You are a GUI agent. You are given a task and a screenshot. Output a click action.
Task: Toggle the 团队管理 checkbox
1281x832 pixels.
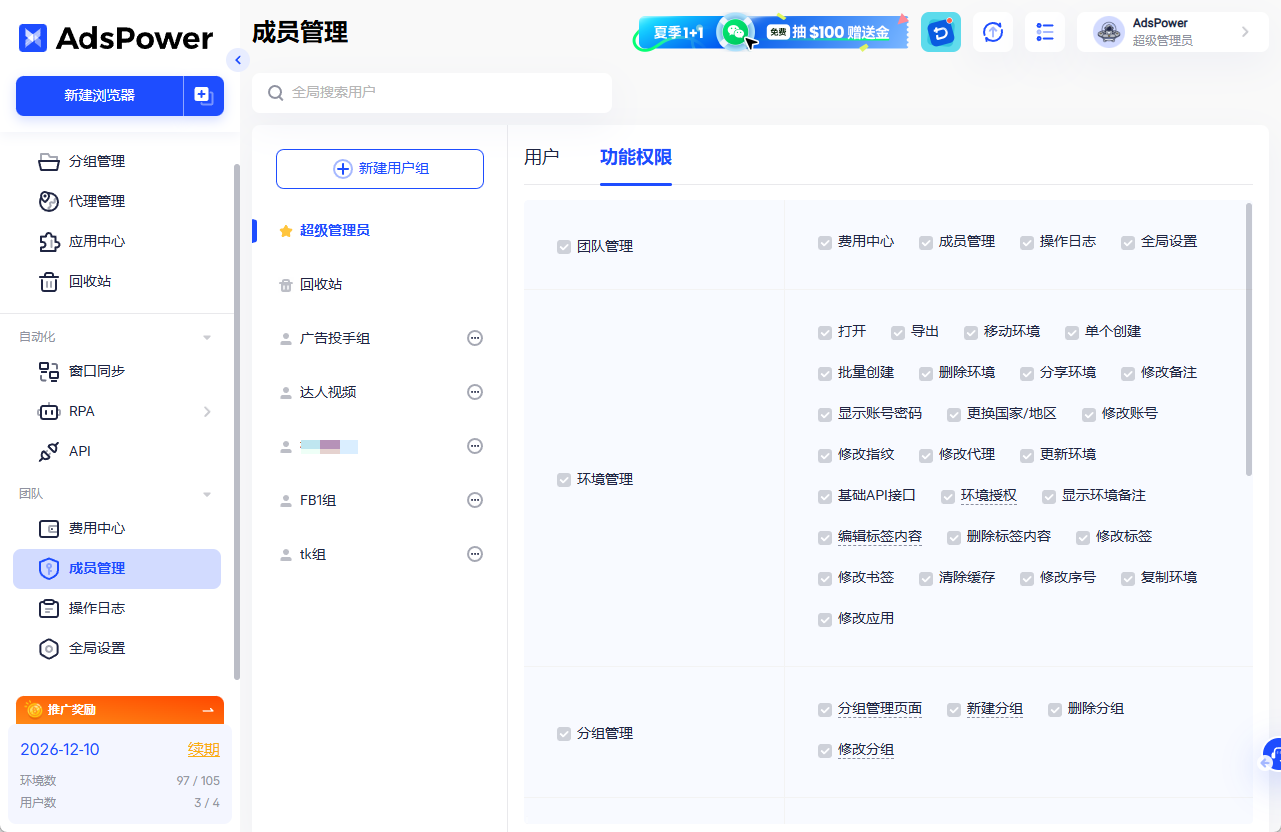(564, 247)
